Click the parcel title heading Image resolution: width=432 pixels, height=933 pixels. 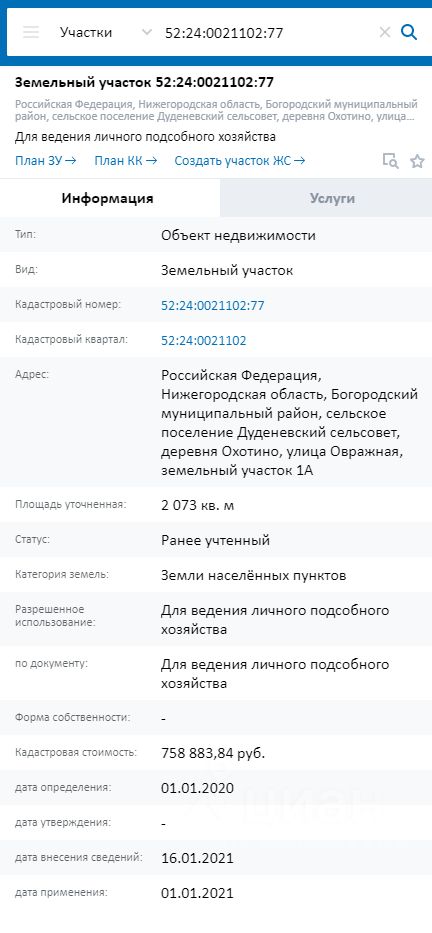(145, 82)
